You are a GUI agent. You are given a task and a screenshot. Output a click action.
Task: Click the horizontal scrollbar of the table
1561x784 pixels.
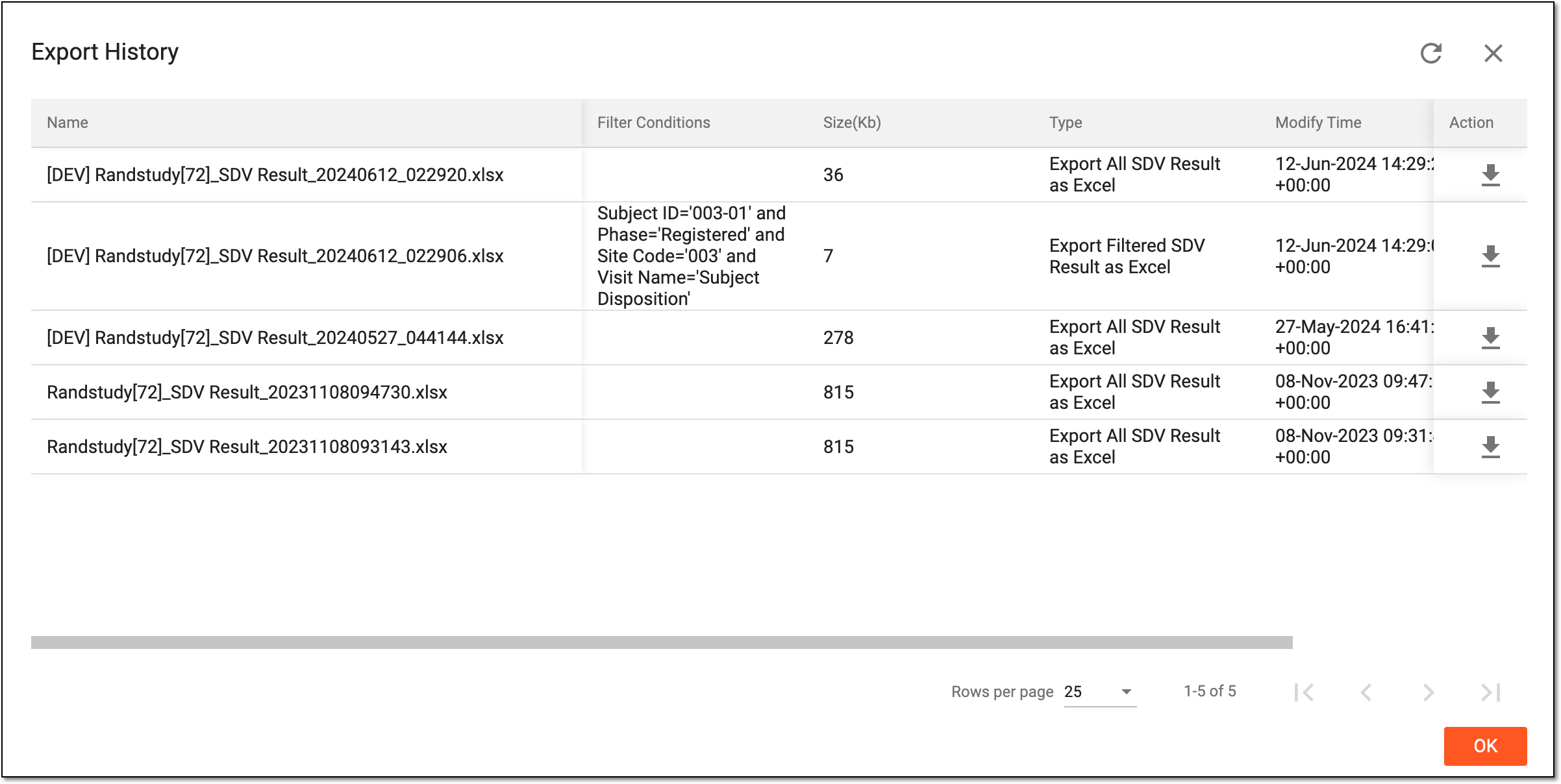(x=662, y=643)
